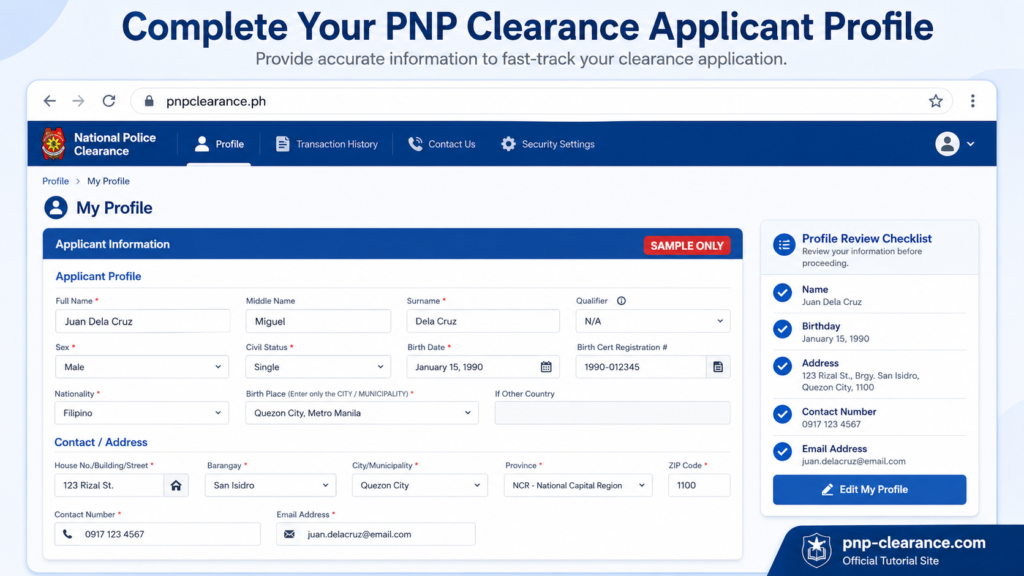Click the SAMPLE ONLY badge
The height and width of the screenshot is (576, 1024).
pyautogui.click(x=687, y=246)
